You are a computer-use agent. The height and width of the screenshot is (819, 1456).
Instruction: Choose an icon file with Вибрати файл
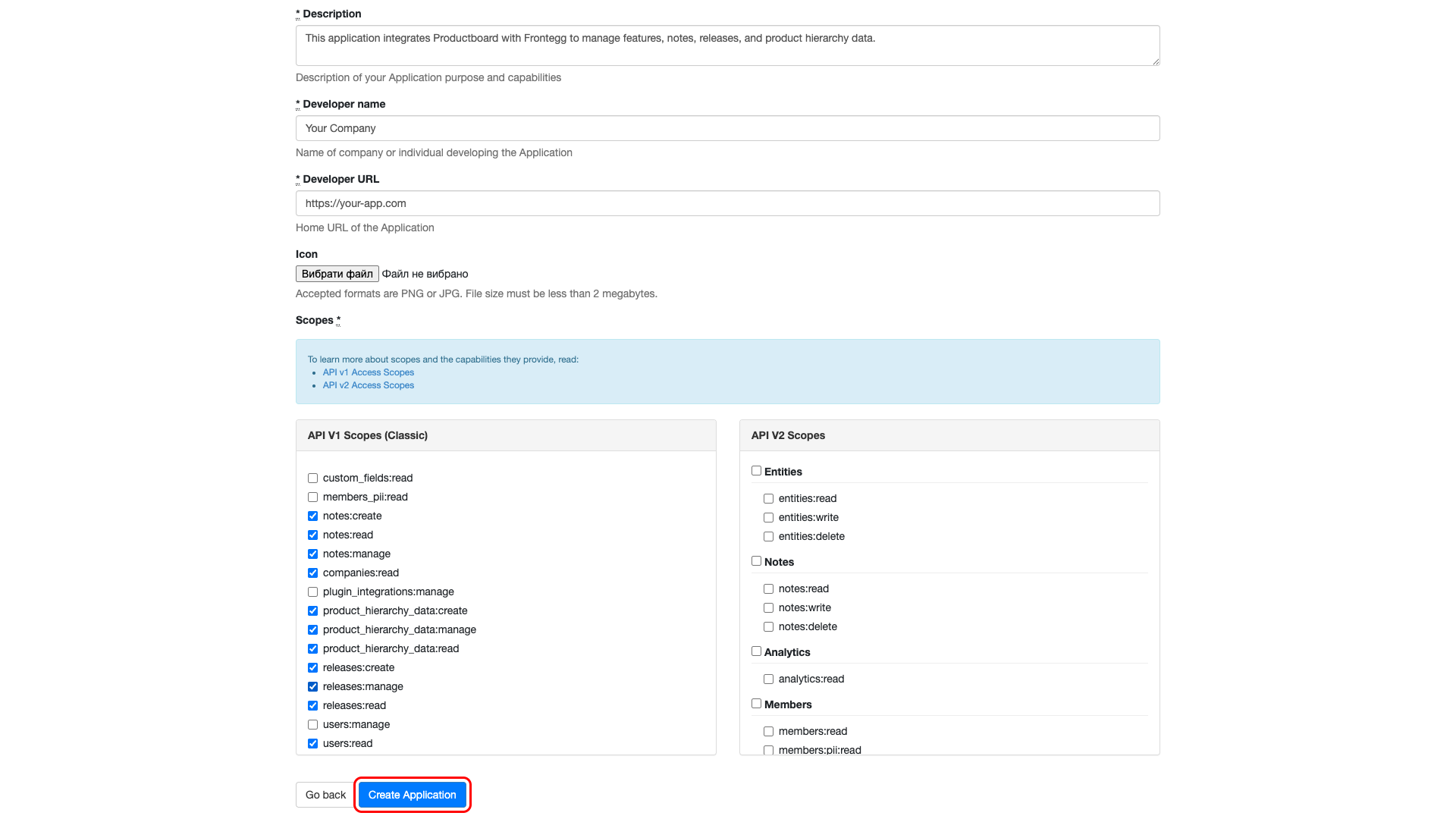click(x=337, y=274)
